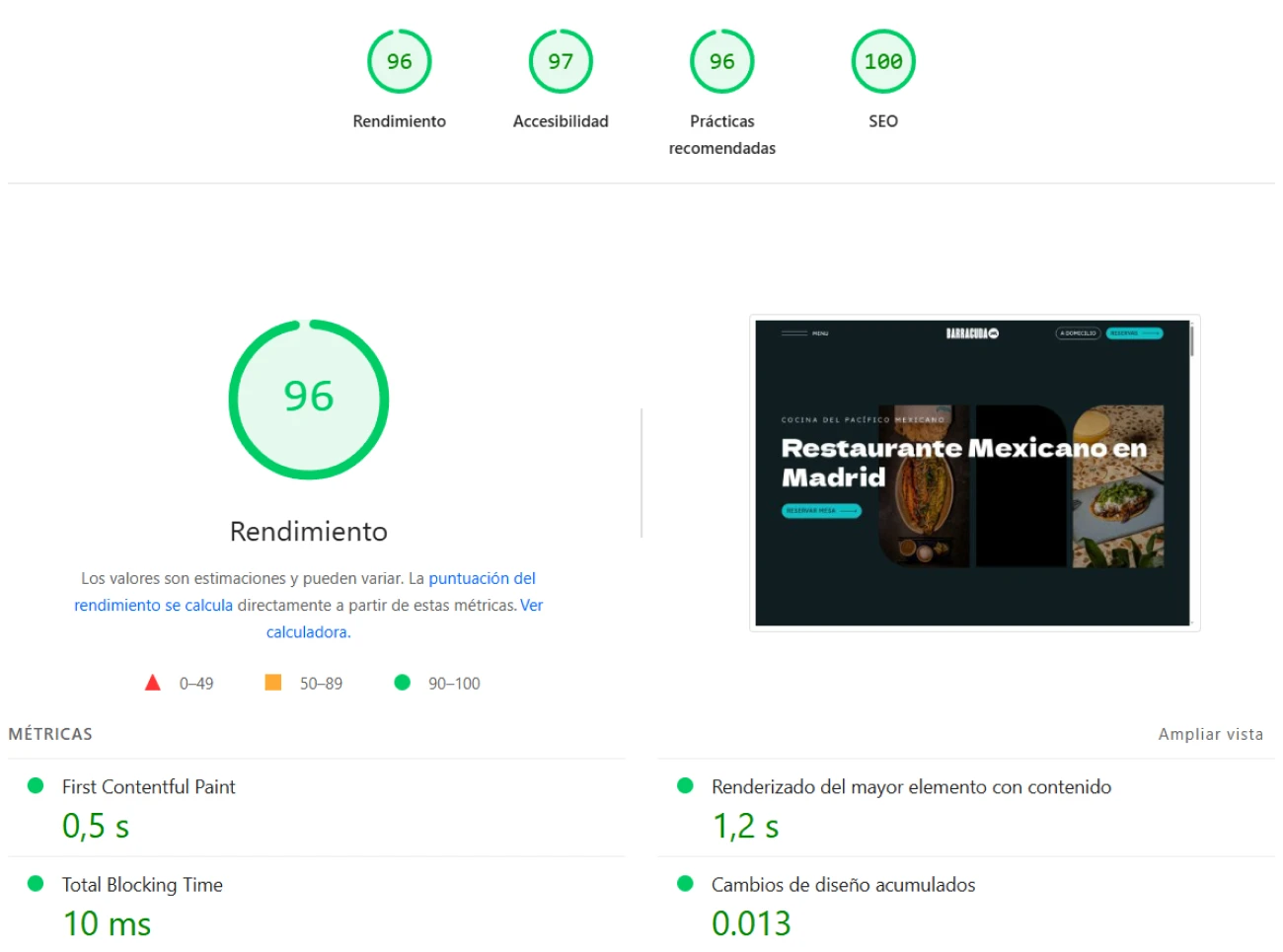Open the 'puntuación del rendimiento se calcula' link
1283x952 pixels.
(x=482, y=579)
